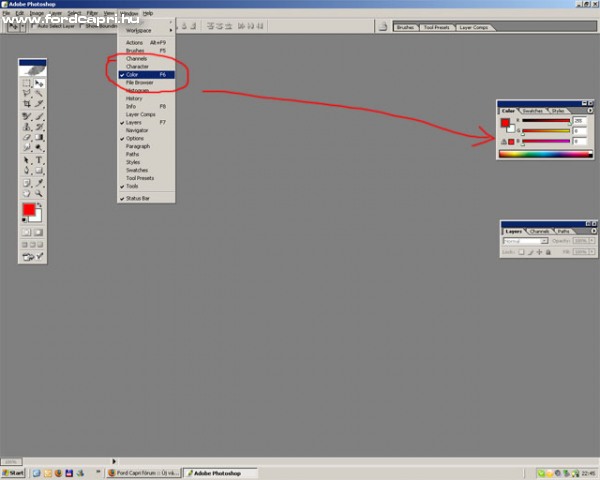Select the Crop tool
Viewport: 600px width, 480px height.
click(x=27, y=104)
